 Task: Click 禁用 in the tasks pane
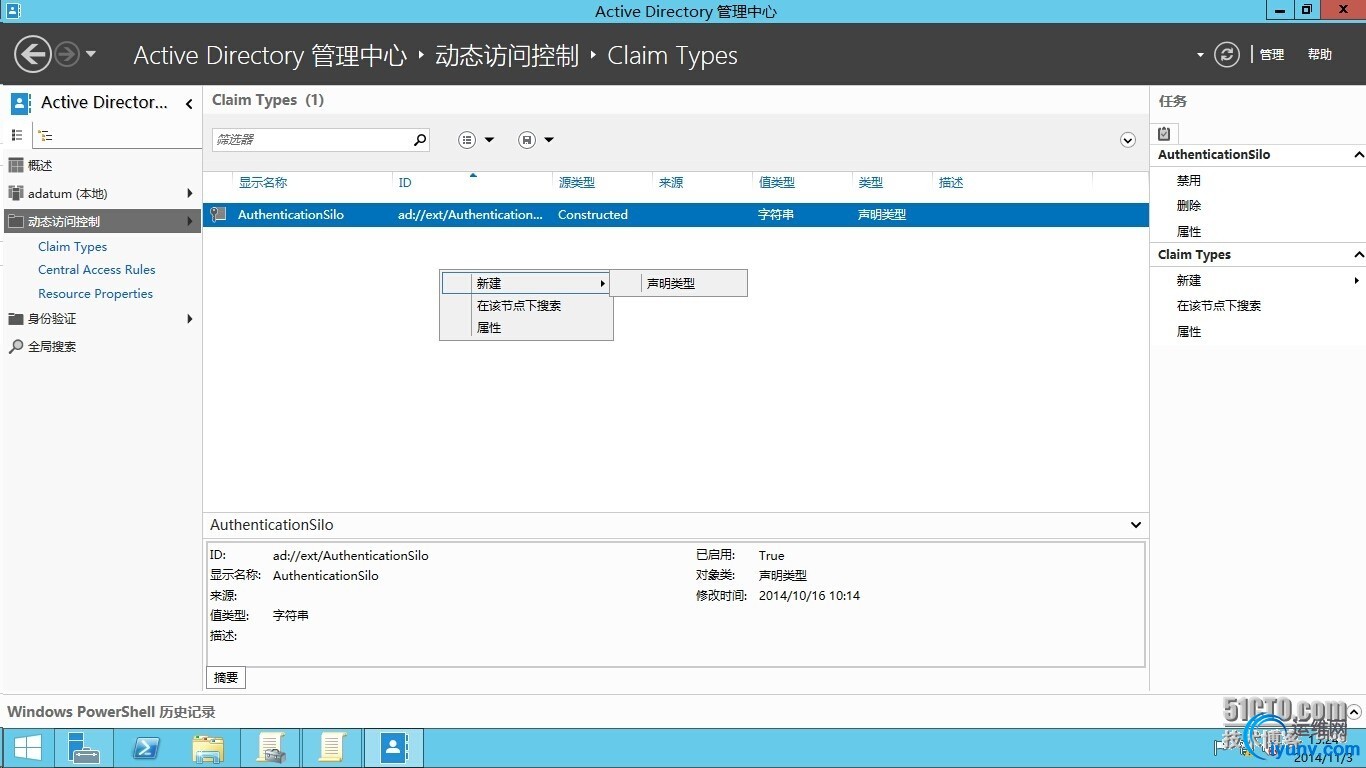1189,181
